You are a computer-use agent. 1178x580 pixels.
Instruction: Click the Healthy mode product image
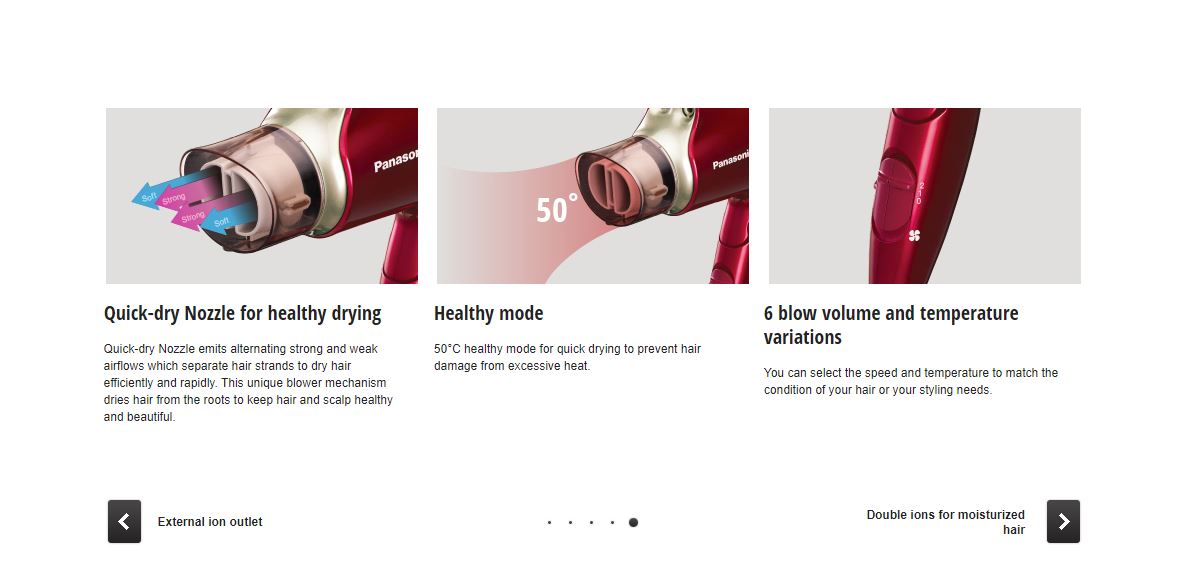tap(593, 196)
